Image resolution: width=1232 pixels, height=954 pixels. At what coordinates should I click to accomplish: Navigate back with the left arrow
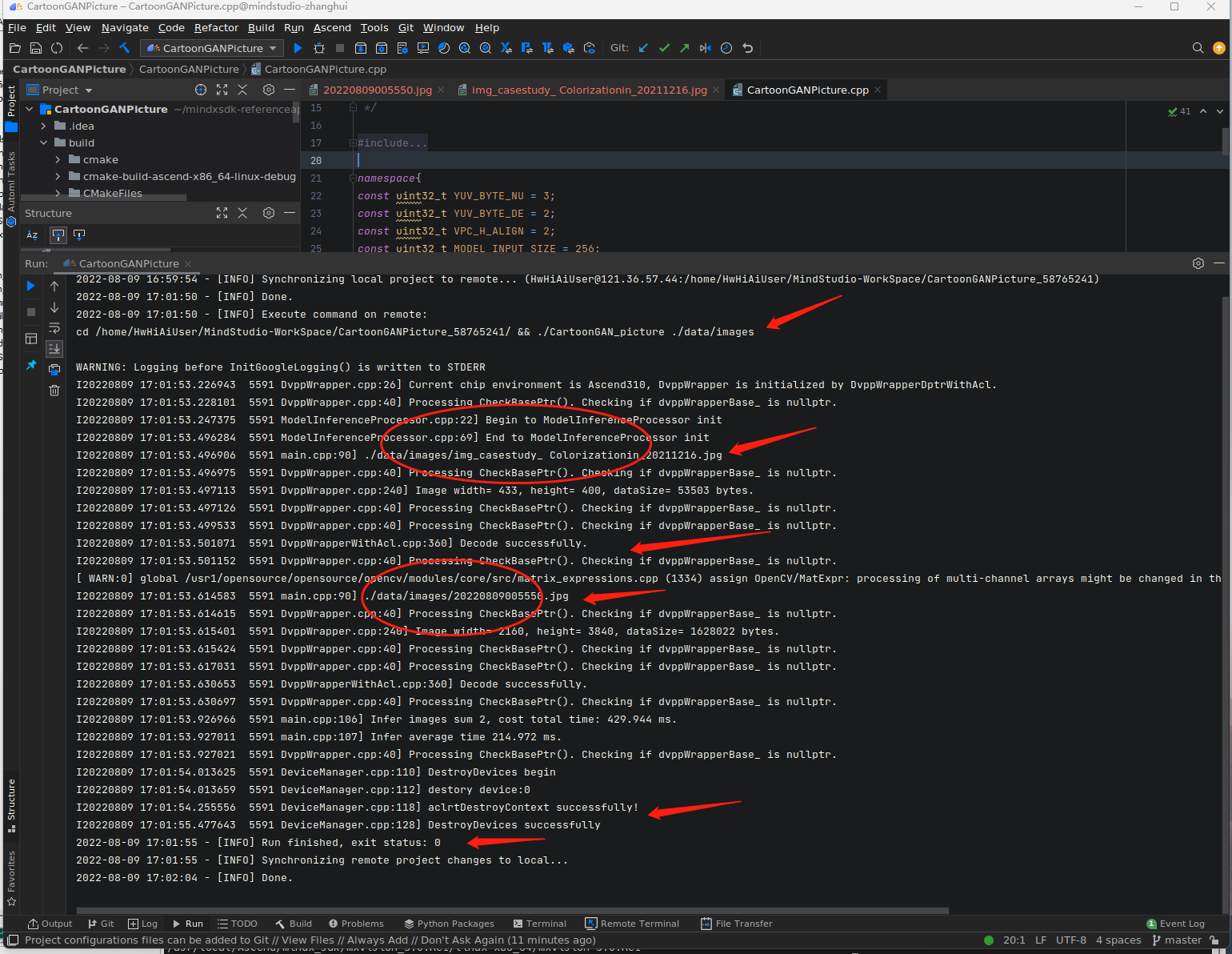(x=82, y=48)
